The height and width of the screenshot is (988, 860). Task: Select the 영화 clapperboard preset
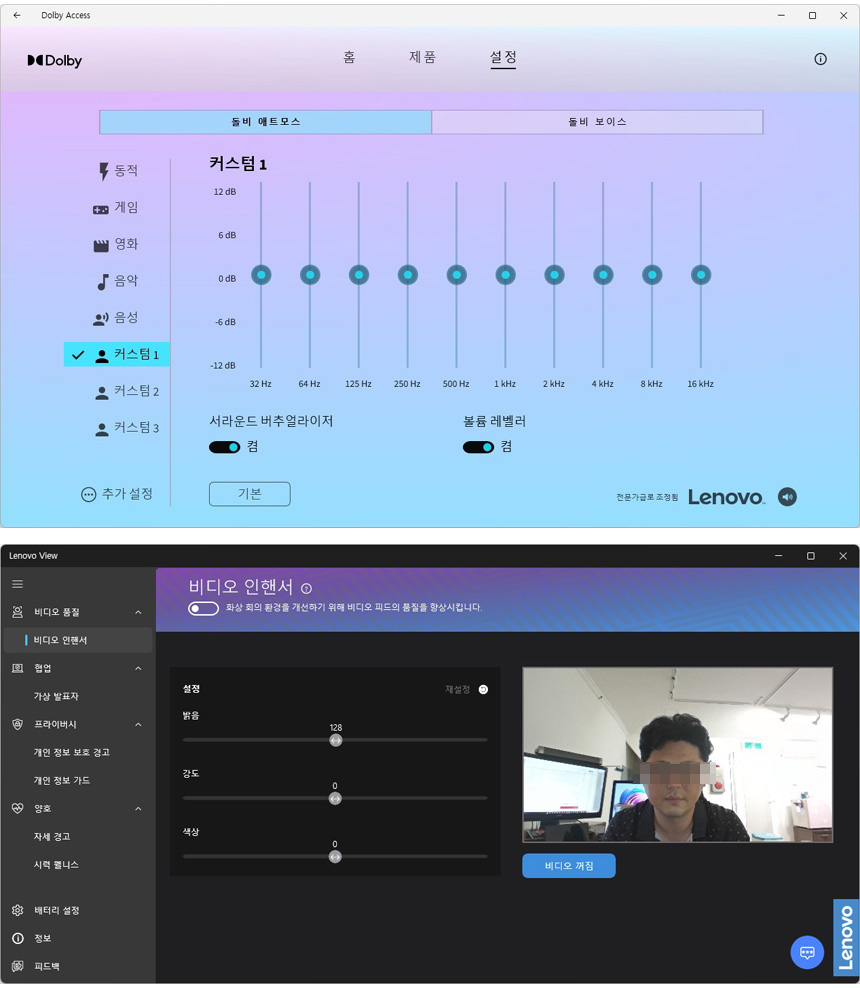pos(116,244)
